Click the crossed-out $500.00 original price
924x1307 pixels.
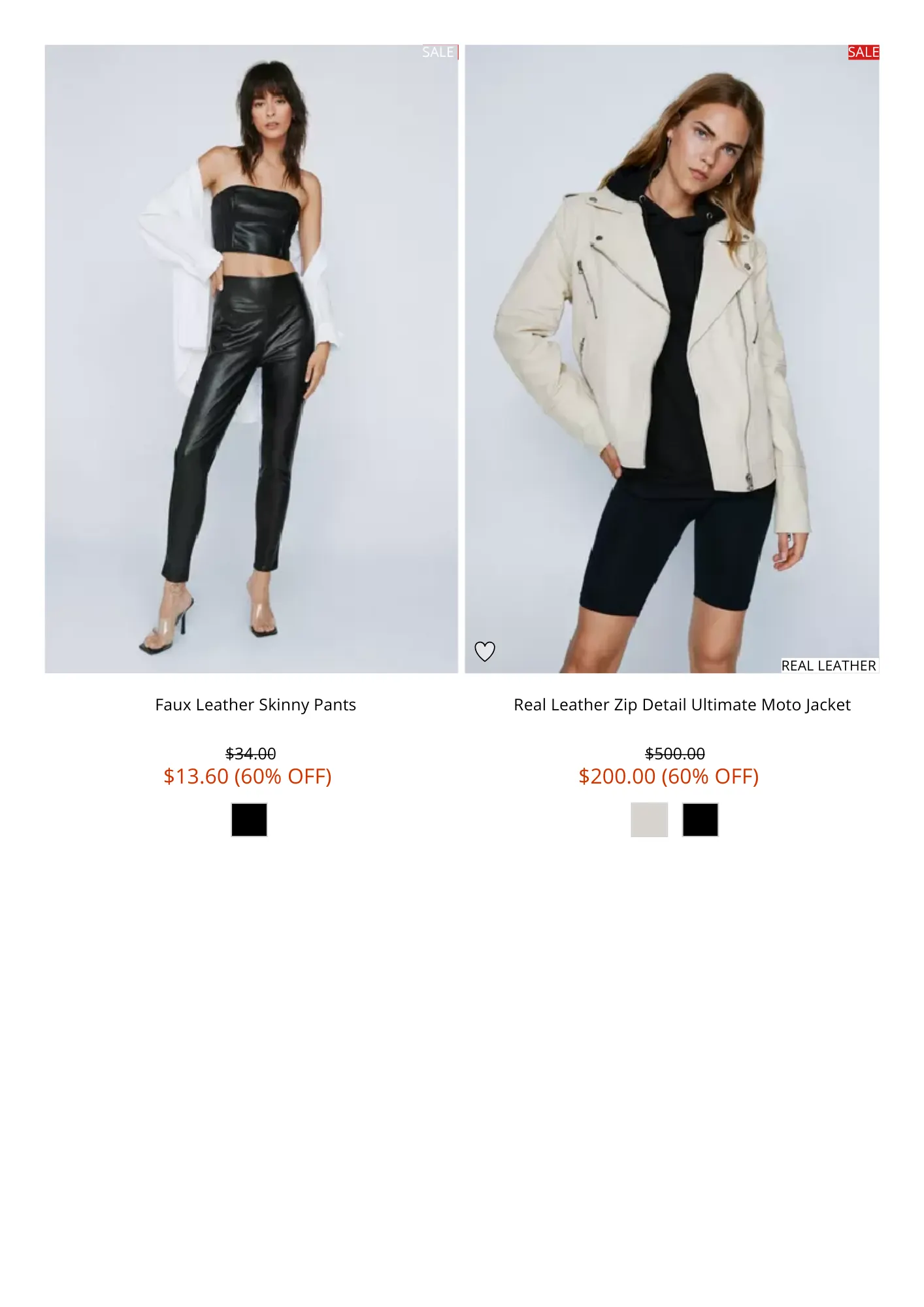tap(675, 753)
